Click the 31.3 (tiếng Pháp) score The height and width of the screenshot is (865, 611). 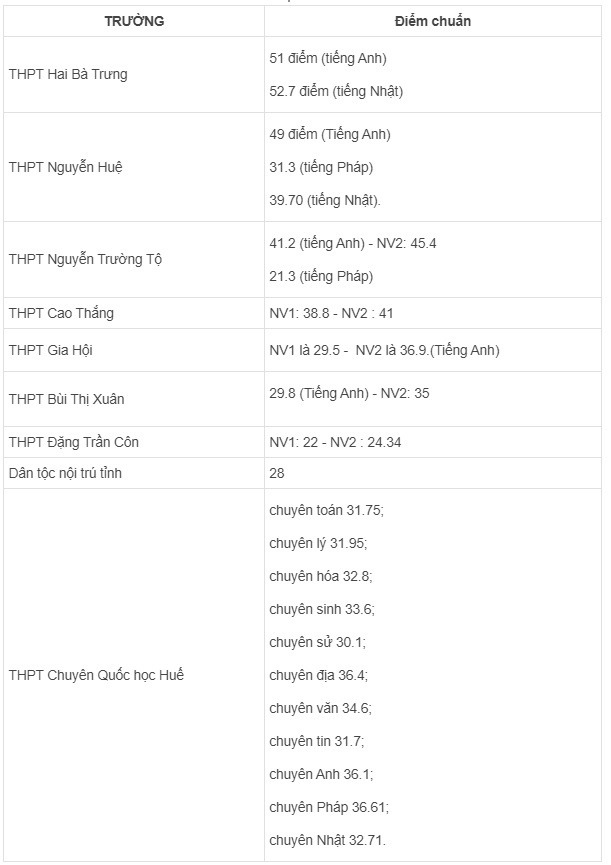[321, 167]
